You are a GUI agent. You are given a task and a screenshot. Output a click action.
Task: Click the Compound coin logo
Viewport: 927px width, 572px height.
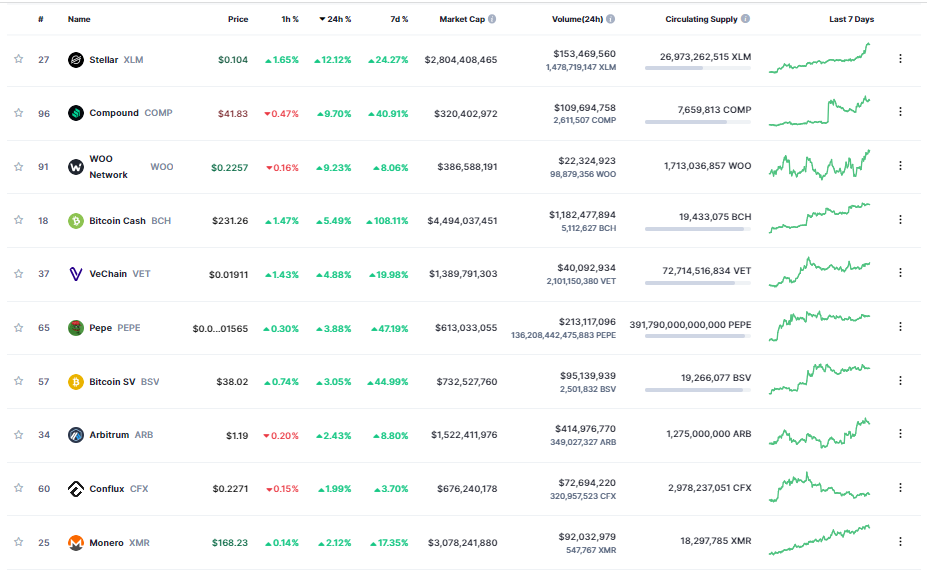tap(76, 113)
